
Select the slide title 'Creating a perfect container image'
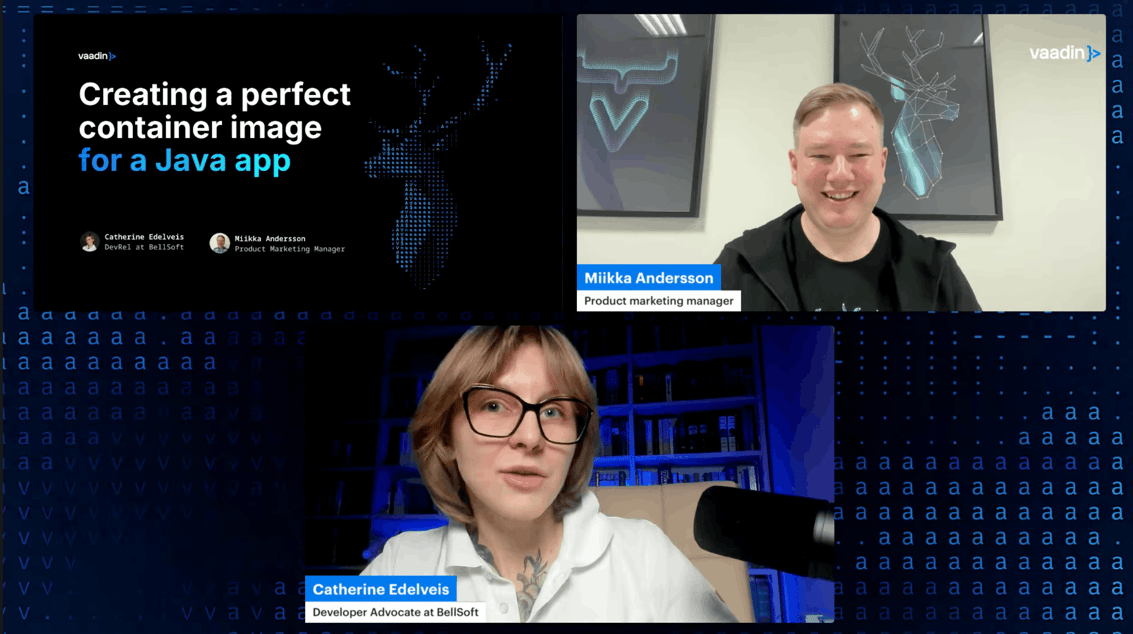(215, 111)
